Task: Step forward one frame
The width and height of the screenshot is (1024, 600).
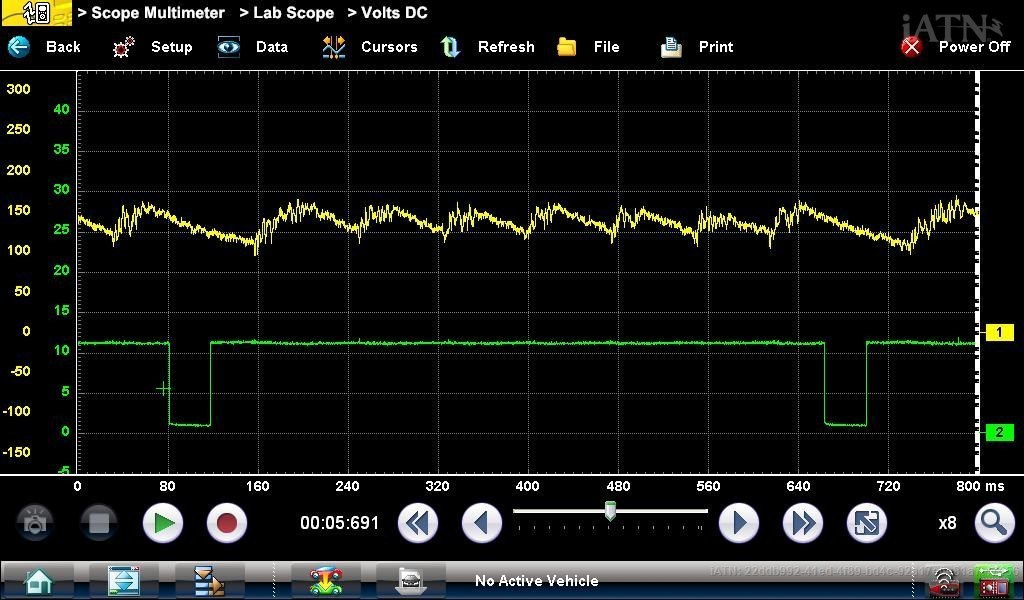Action: point(739,523)
